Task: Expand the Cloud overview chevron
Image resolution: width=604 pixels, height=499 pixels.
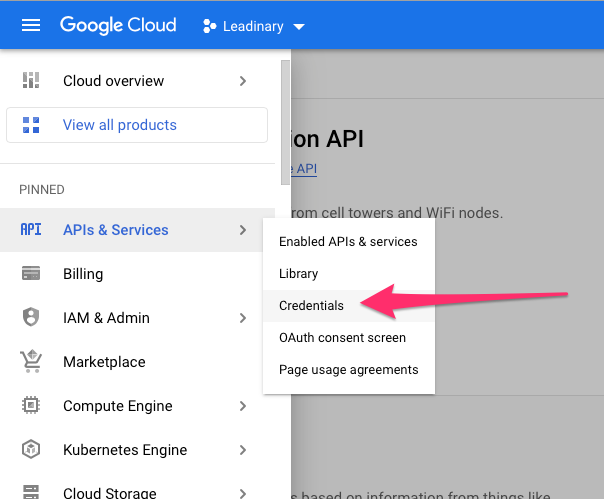Action: [x=242, y=81]
